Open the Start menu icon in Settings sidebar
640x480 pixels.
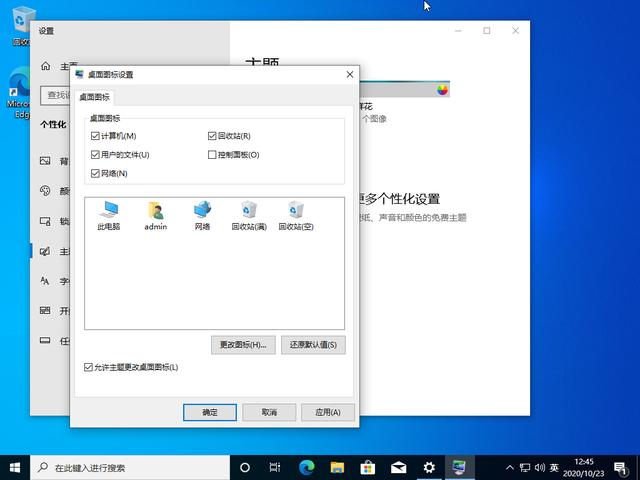(45, 311)
